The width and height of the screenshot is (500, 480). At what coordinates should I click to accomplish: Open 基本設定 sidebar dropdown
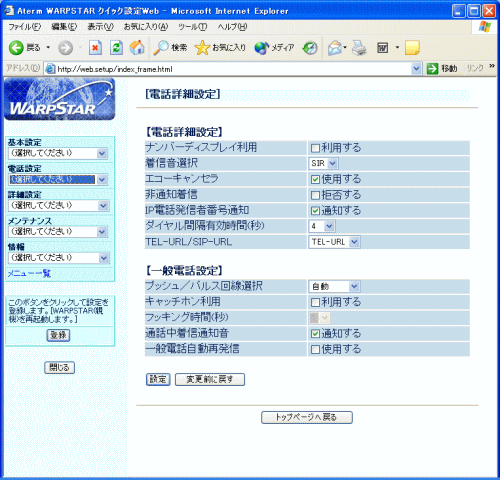pyautogui.click(x=58, y=153)
